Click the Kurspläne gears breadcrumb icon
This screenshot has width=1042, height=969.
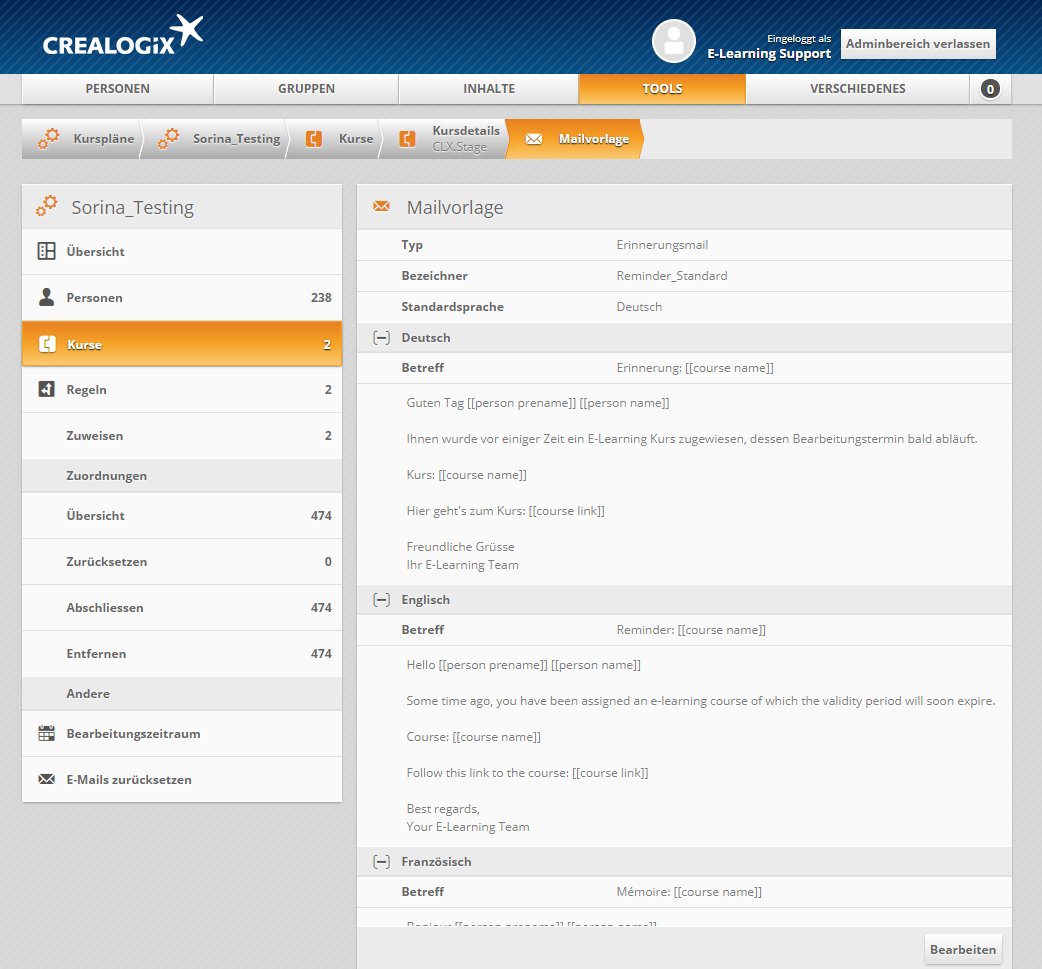coord(49,139)
